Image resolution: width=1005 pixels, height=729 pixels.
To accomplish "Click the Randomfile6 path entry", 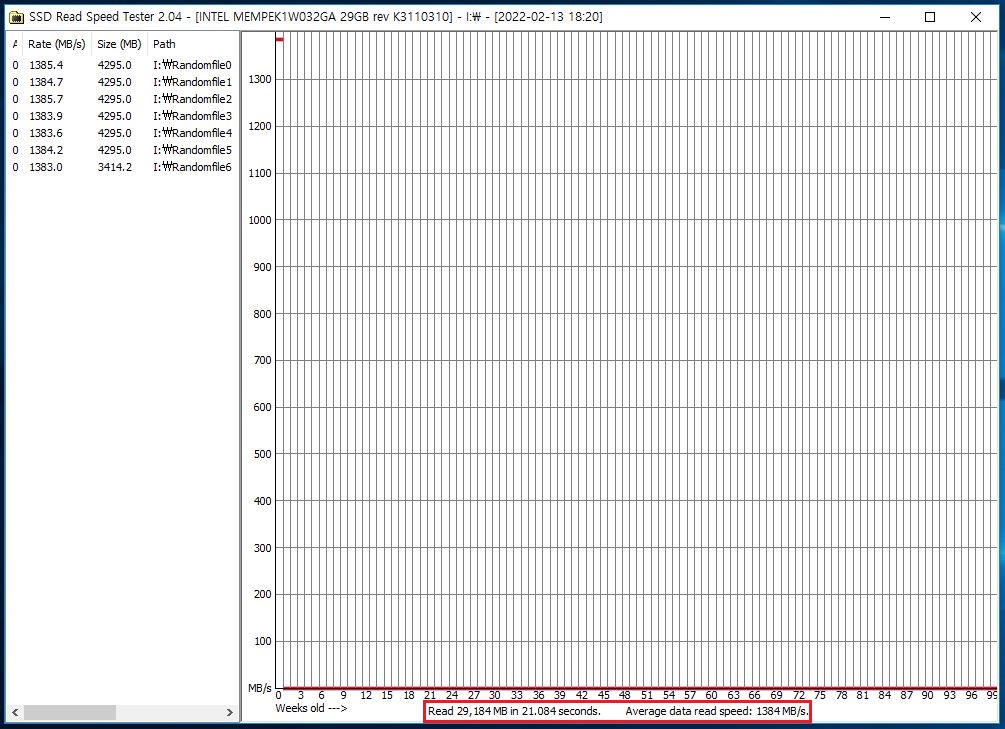I will point(192,167).
